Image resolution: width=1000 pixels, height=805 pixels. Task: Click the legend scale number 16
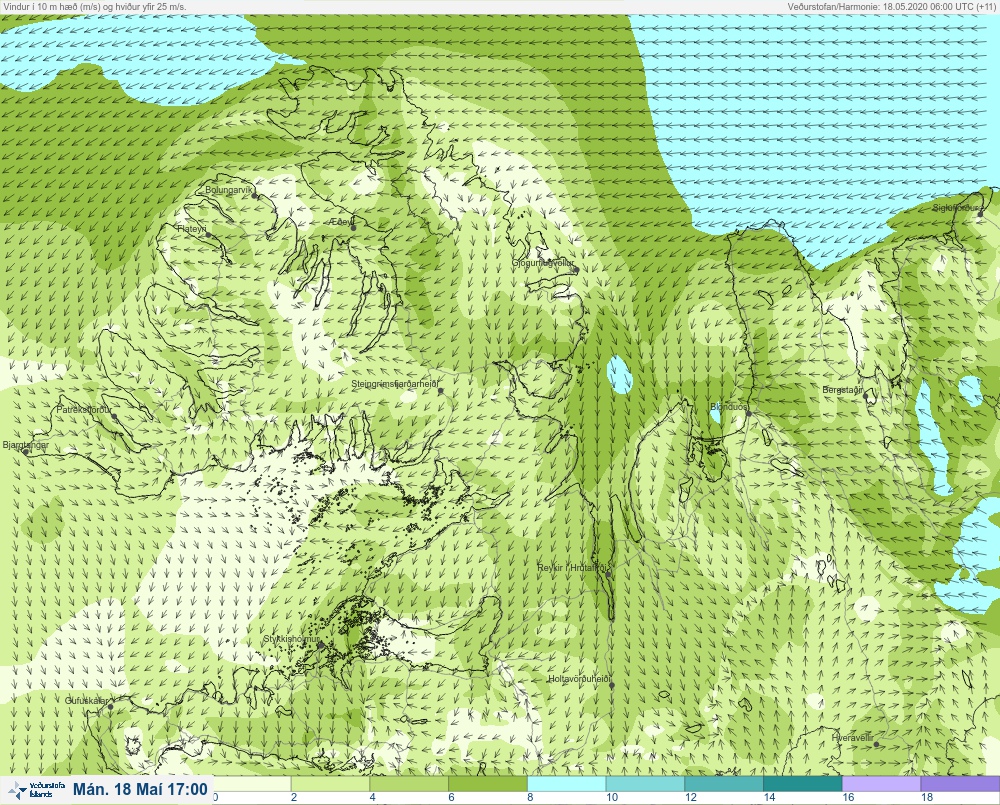(x=848, y=797)
